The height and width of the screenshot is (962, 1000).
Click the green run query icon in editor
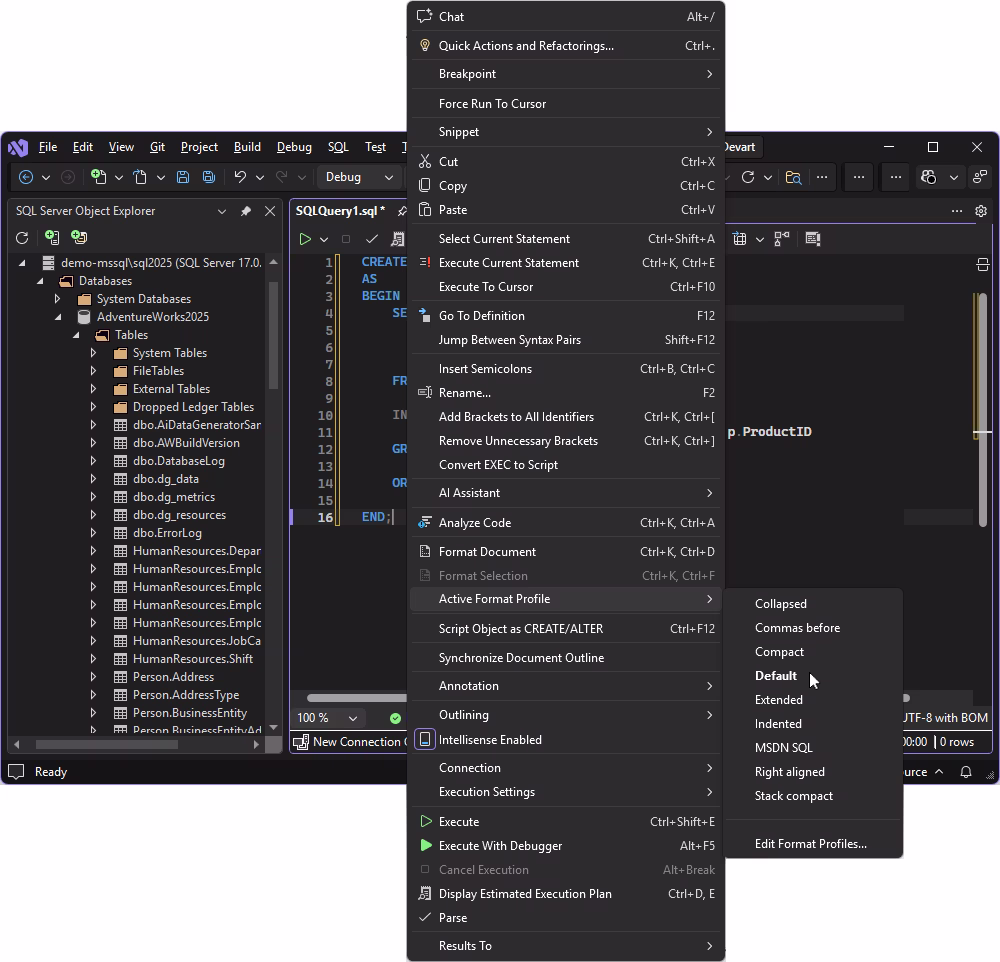coord(305,239)
